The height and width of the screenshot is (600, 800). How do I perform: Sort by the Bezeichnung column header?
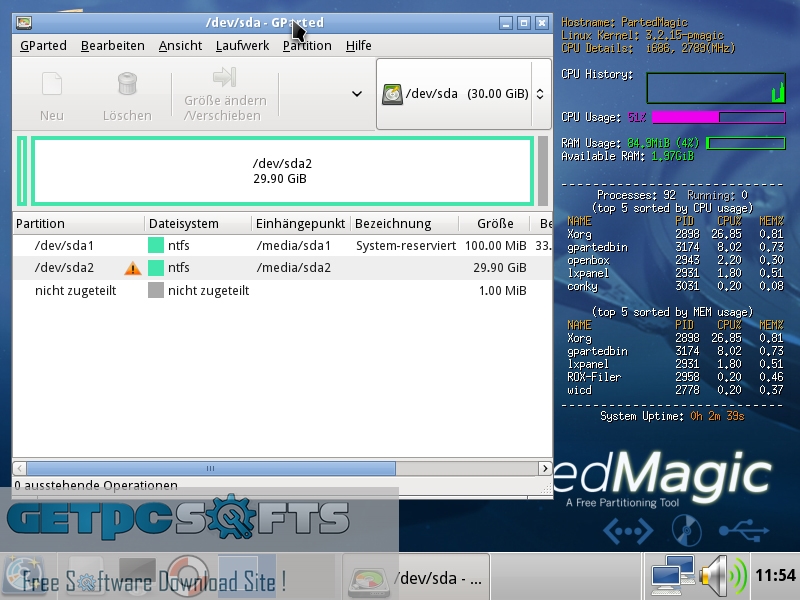coord(405,223)
